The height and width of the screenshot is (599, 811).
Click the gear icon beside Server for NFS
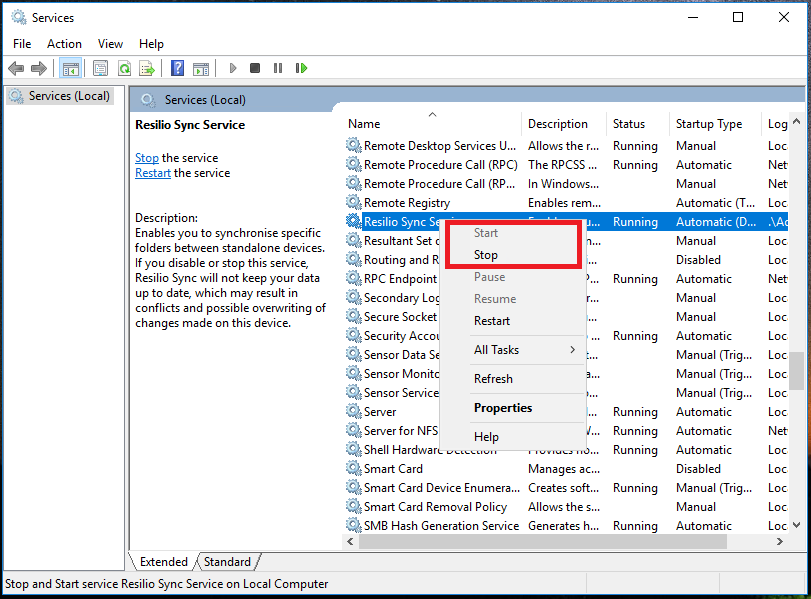[354, 430]
